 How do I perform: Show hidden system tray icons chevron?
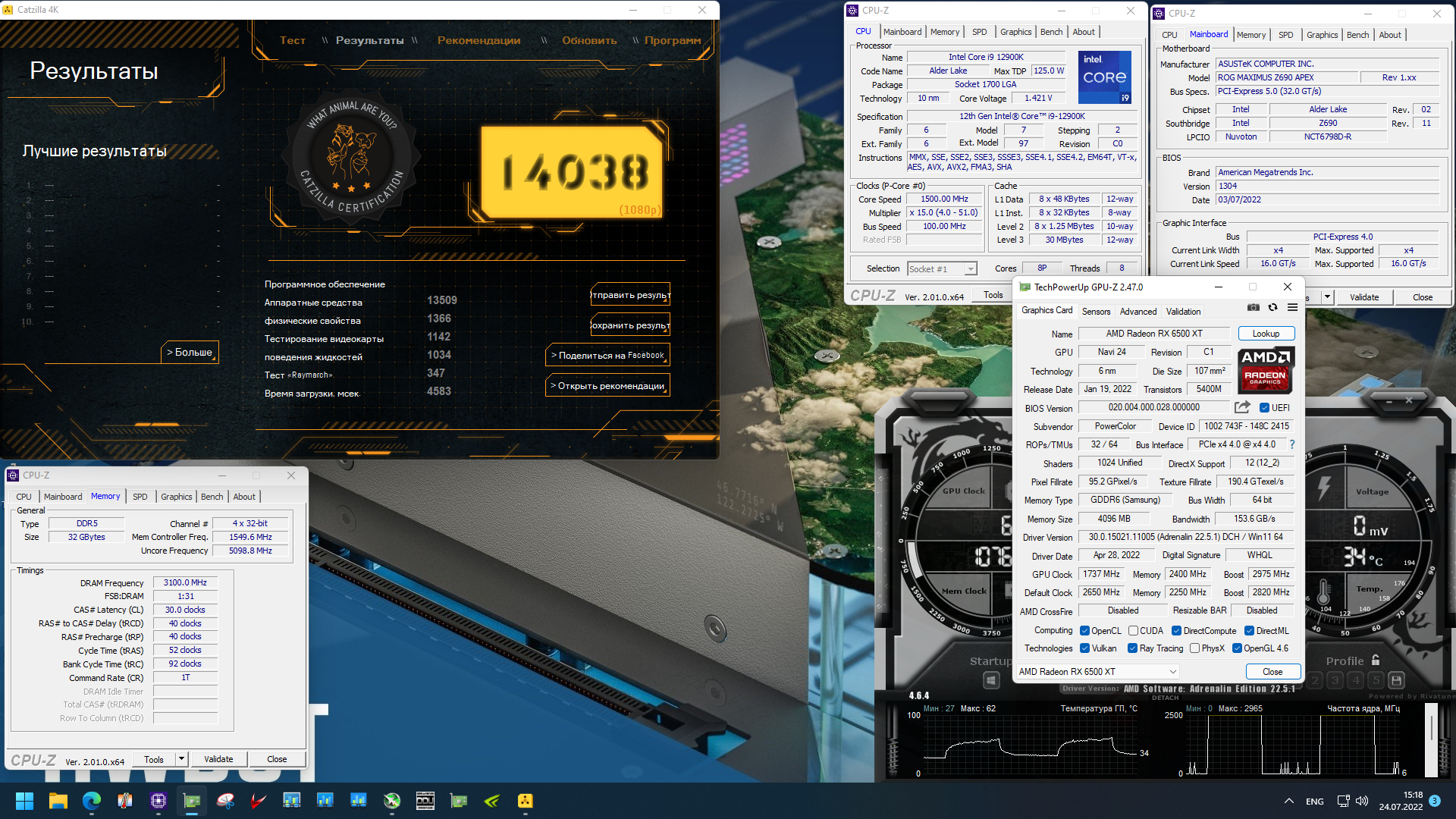pyautogui.click(x=1289, y=801)
